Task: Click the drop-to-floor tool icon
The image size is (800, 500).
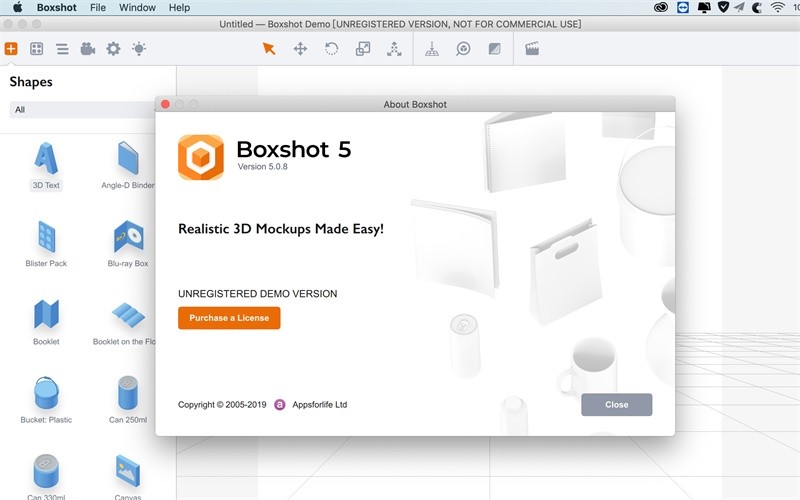Action: [x=432, y=49]
